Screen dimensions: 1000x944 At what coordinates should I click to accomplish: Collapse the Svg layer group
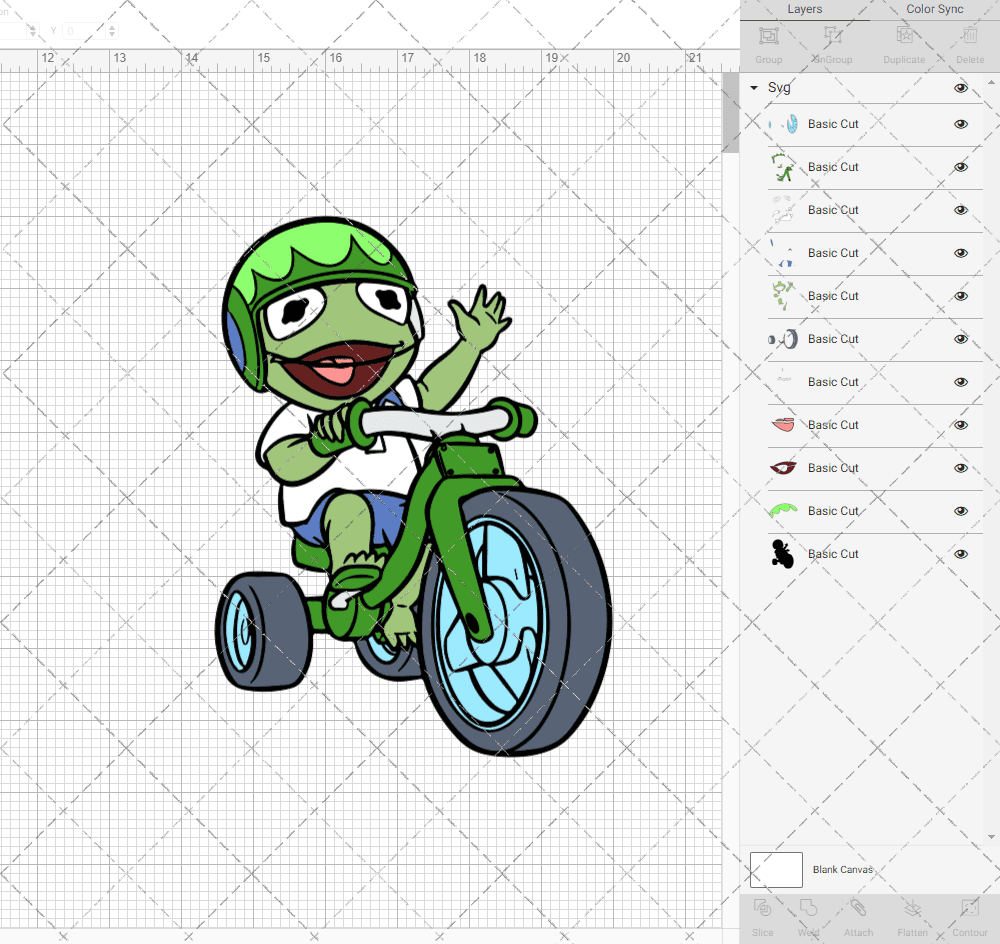coord(754,87)
